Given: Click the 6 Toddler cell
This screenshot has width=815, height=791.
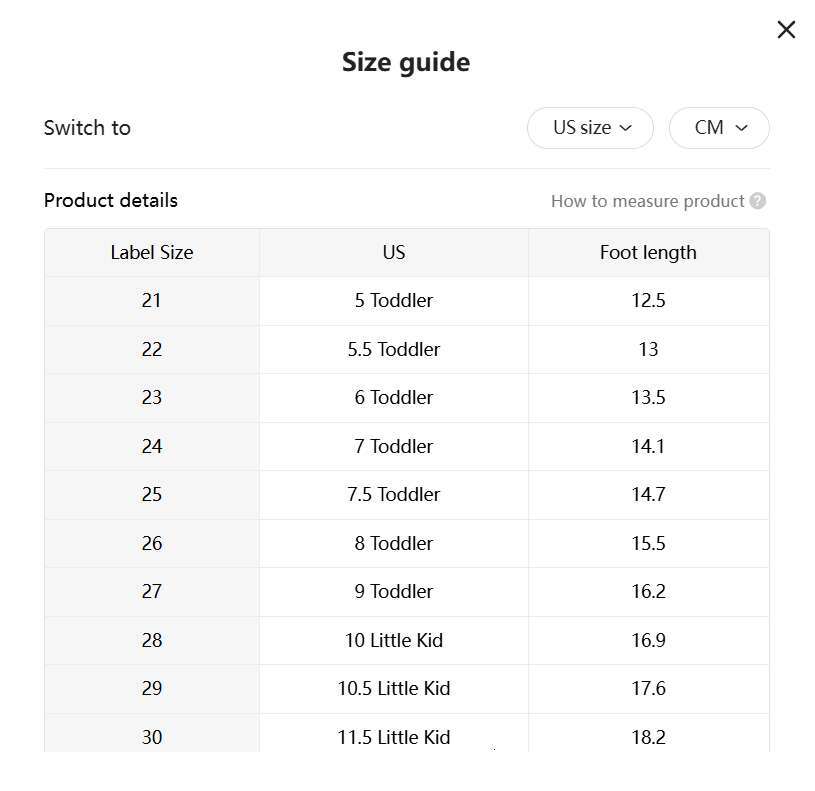Looking at the screenshot, I should [x=394, y=398].
